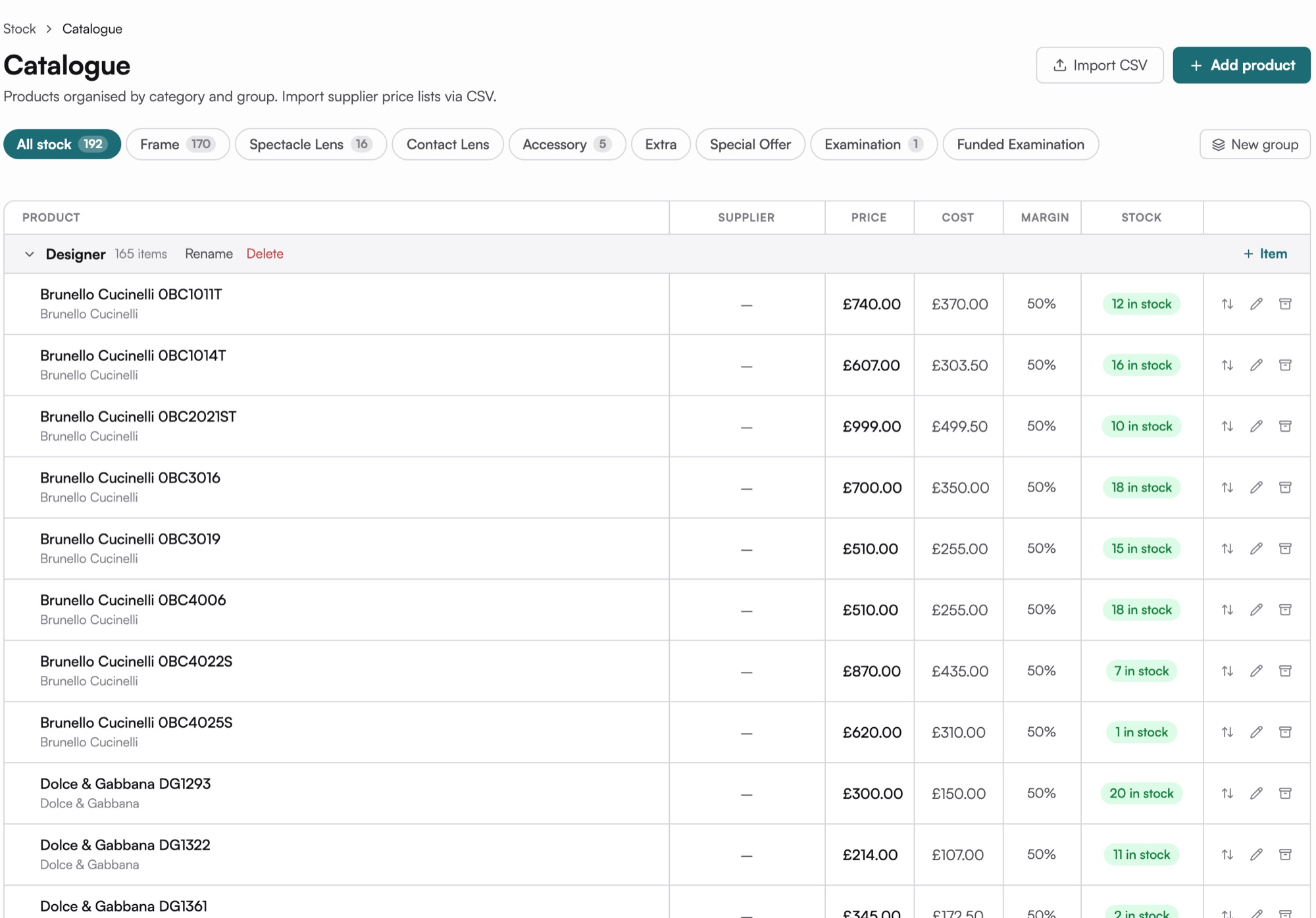Screen dimensions: 1316x918
Task: Filter by Examination category
Action: 874,144
